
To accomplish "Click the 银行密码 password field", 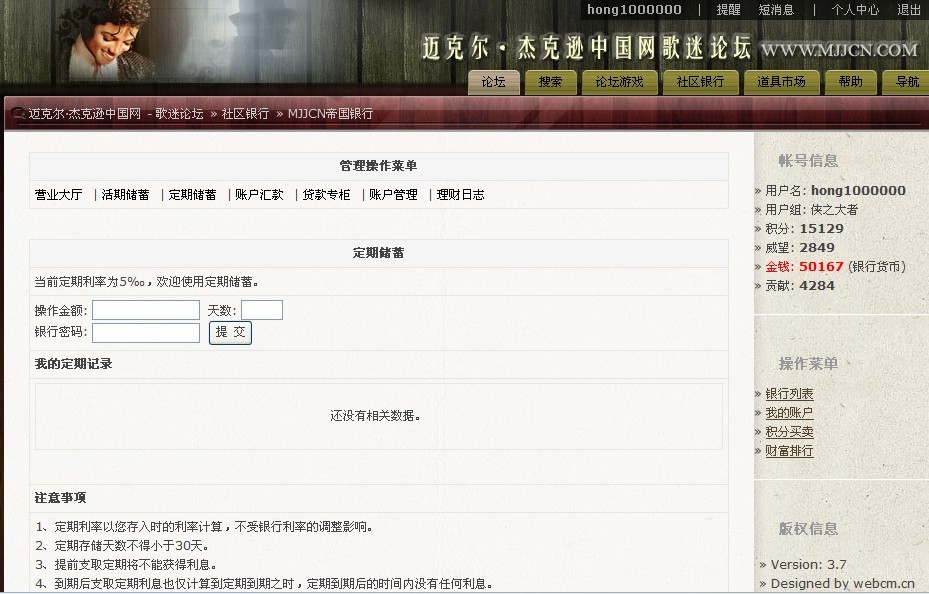I will tap(146, 333).
